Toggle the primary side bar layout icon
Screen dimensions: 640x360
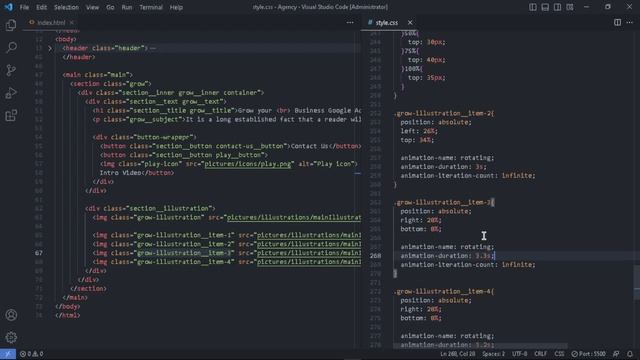pyautogui.click(x=533, y=7)
